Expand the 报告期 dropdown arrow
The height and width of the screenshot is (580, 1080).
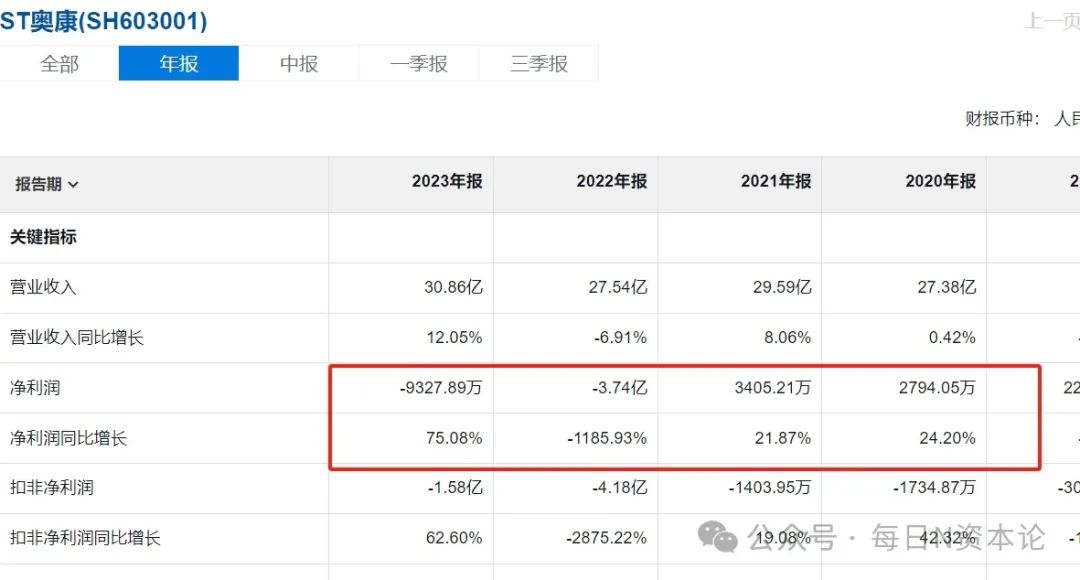click(x=73, y=185)
